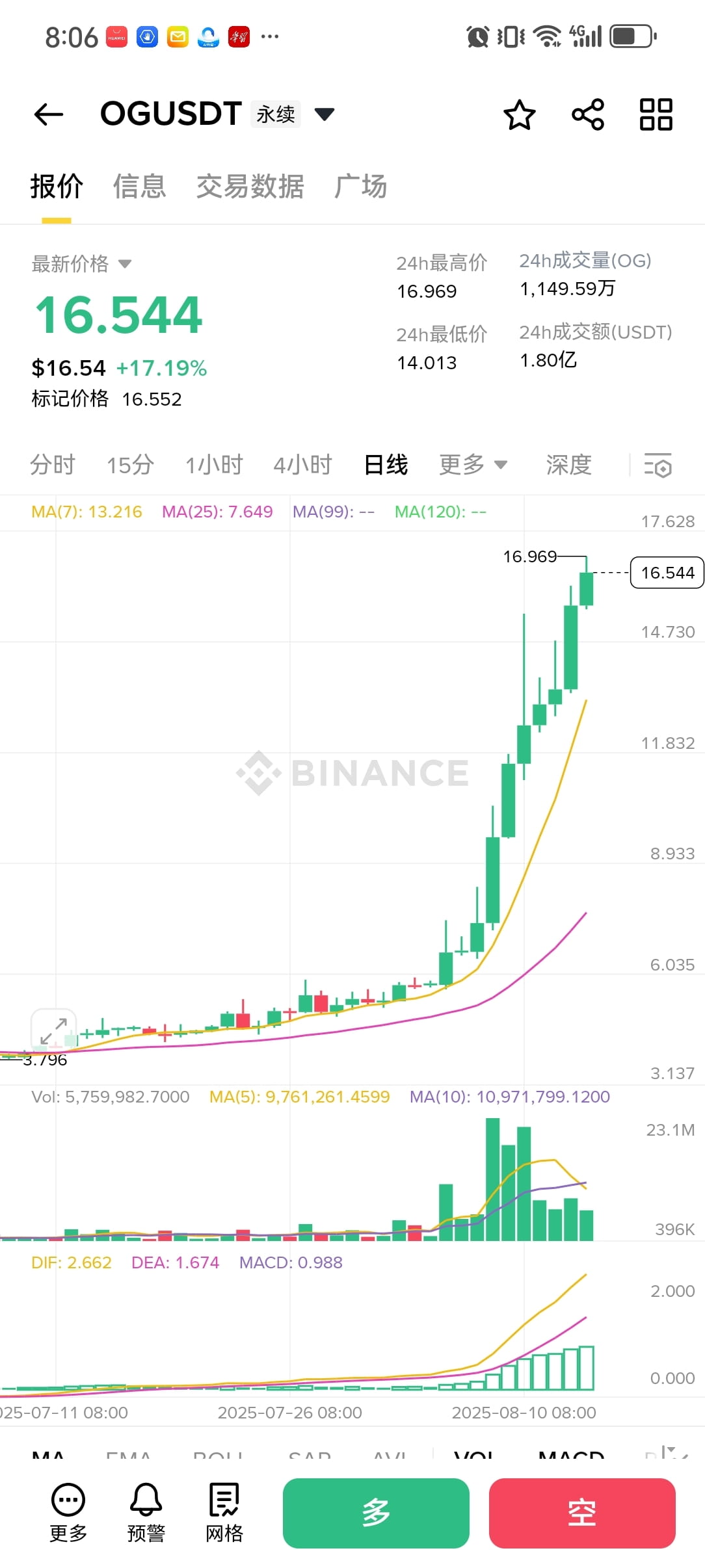Select the 4小时 timeframe
Screen dimensions: 705x1568
pos(302,465)
